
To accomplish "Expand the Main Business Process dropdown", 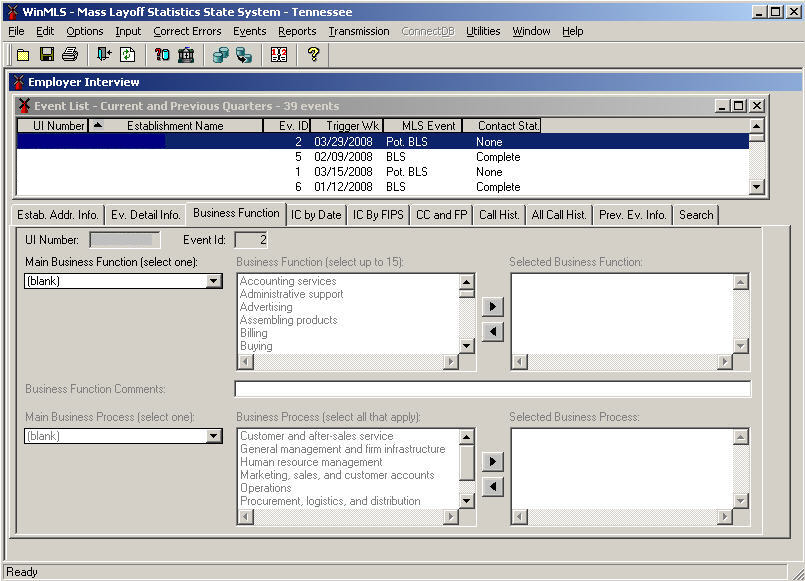I will pyautogui.click(x=213, y=436).
